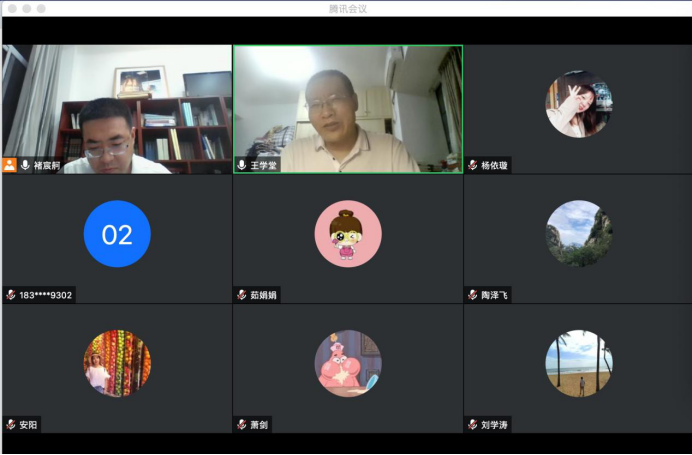Image resolution: width=692 pixels, height=455 pixels.
Task: Select 萧剑's pink cartoon character avatar
Action: click(348, 364)
